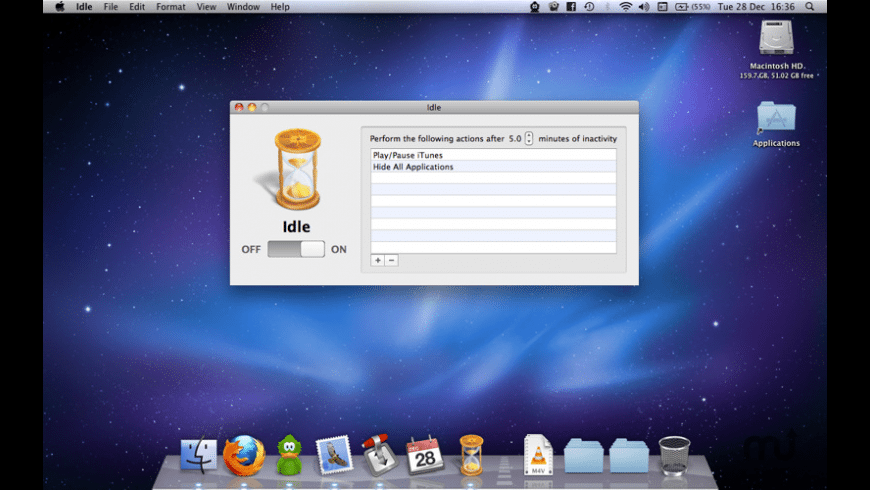
Task: Click the Bluetooth menu bar icon
Action: pyautogui.click(x=608, y=7)
